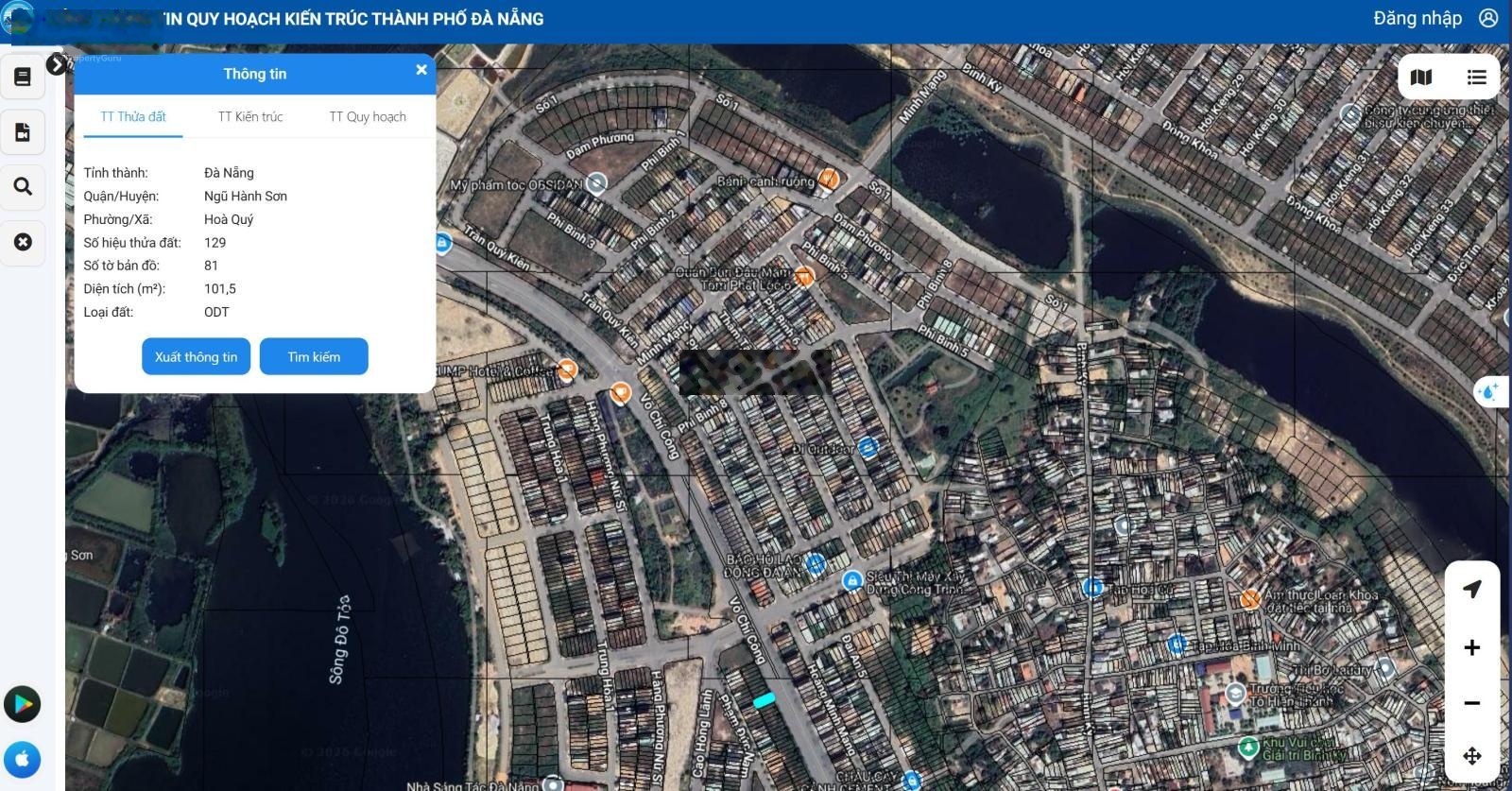Image resolution: width=1512 pixels, height=791 pixels.
Task: Click the highlighted cyan land parcel
Action: point(764,700)
